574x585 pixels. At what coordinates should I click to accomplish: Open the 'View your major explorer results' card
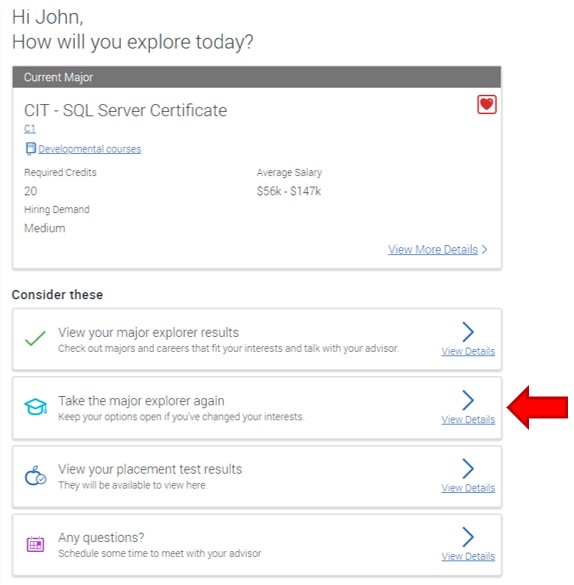pyautogui.click(x=257, y=339)
